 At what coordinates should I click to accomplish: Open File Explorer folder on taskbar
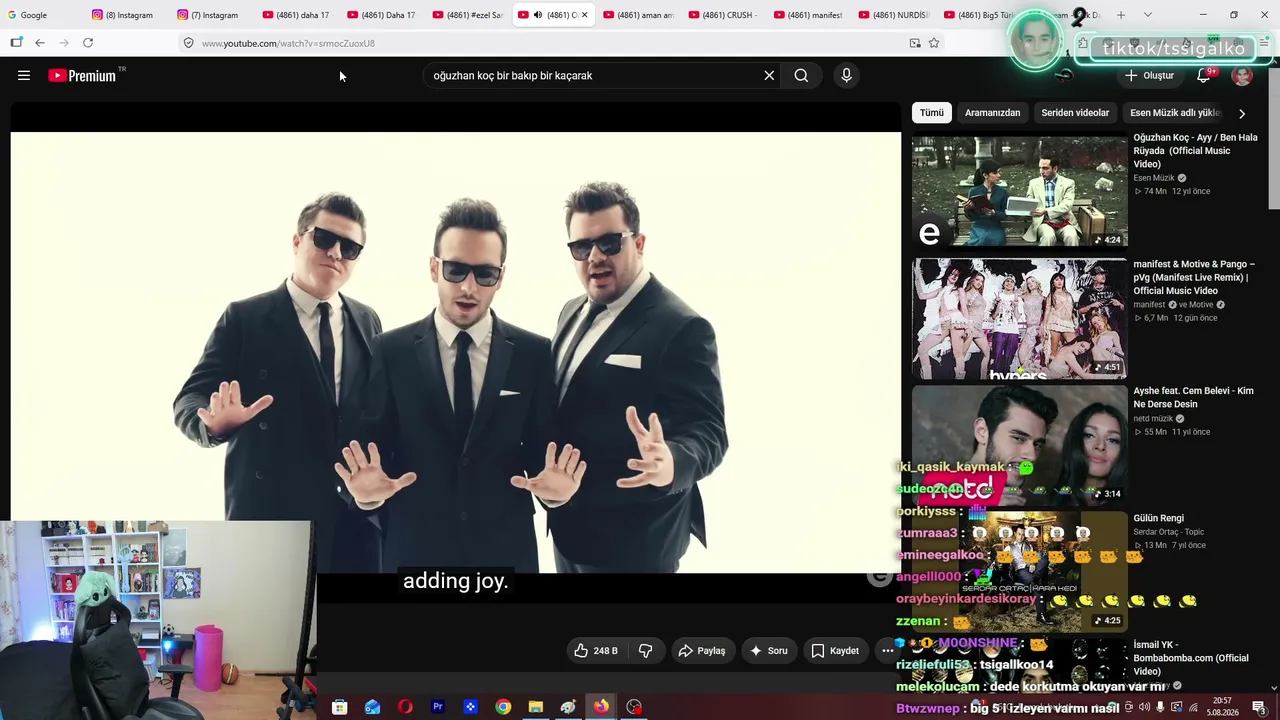[x=536, y=707]
